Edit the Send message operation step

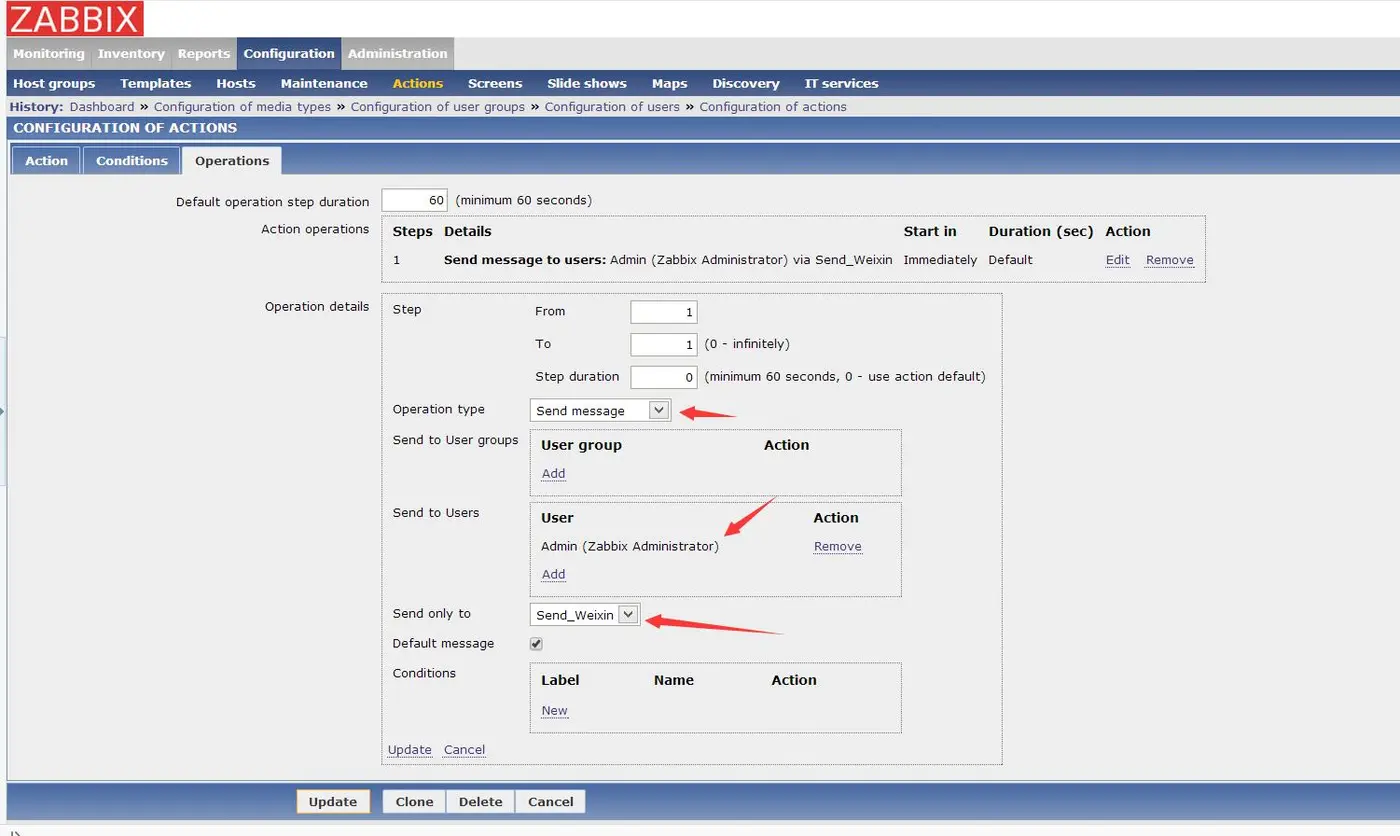[x=1117, y=260]
